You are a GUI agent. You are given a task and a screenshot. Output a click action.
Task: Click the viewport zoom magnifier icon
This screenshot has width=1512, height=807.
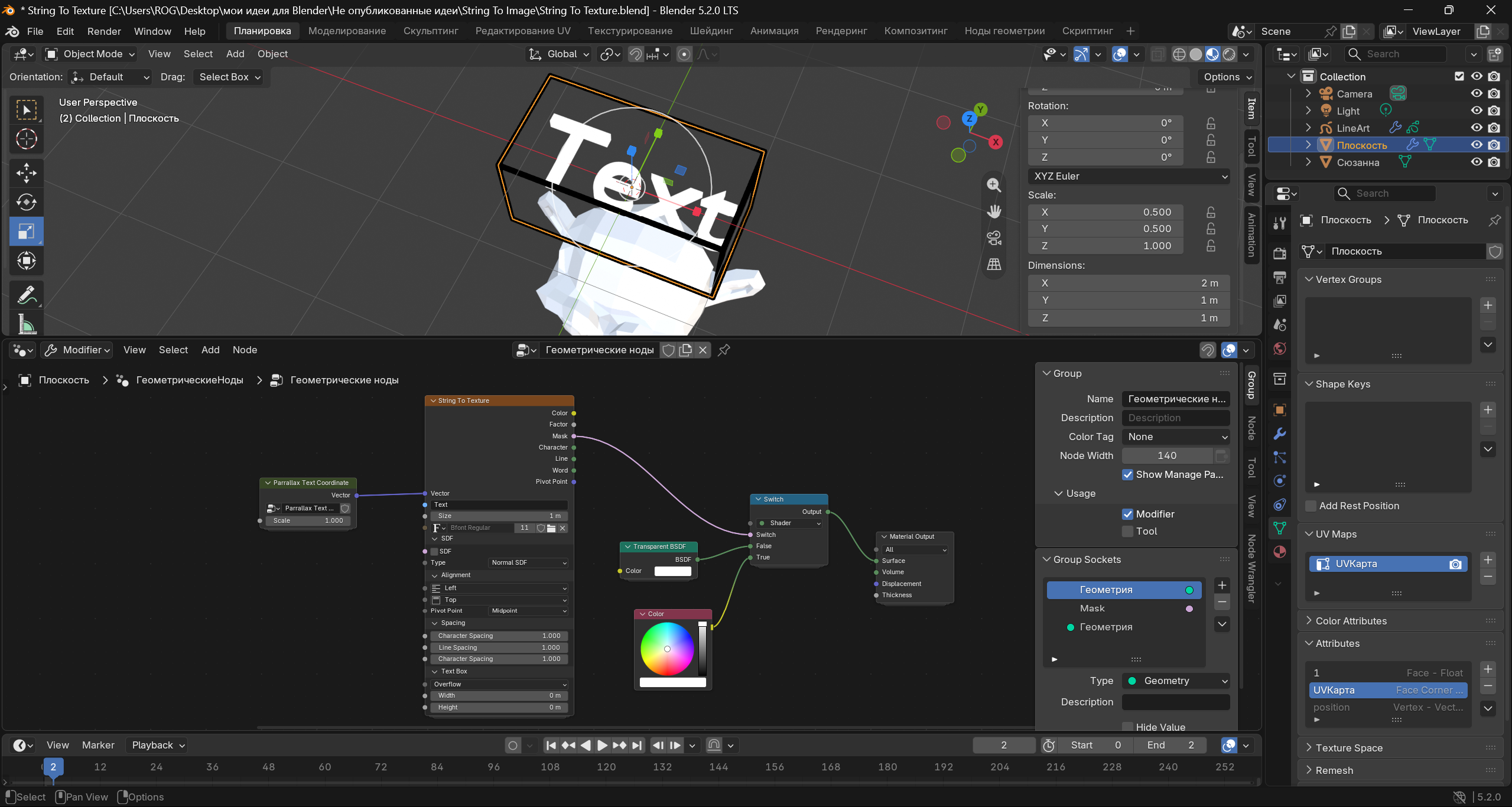[x=994, y=185]
